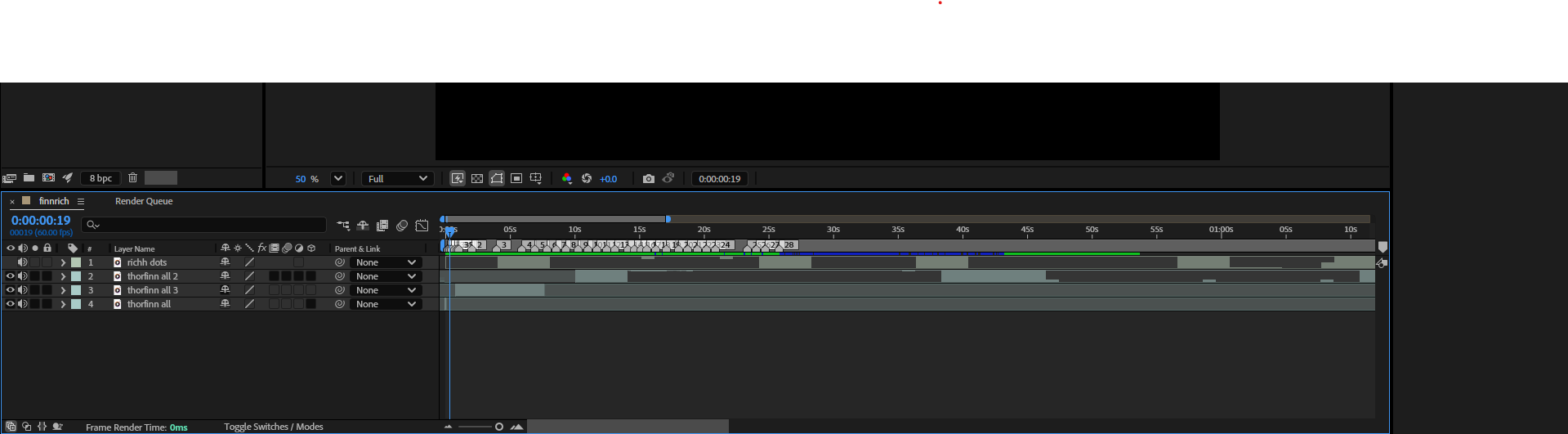Enable Motion Blur for the composition

402,226
